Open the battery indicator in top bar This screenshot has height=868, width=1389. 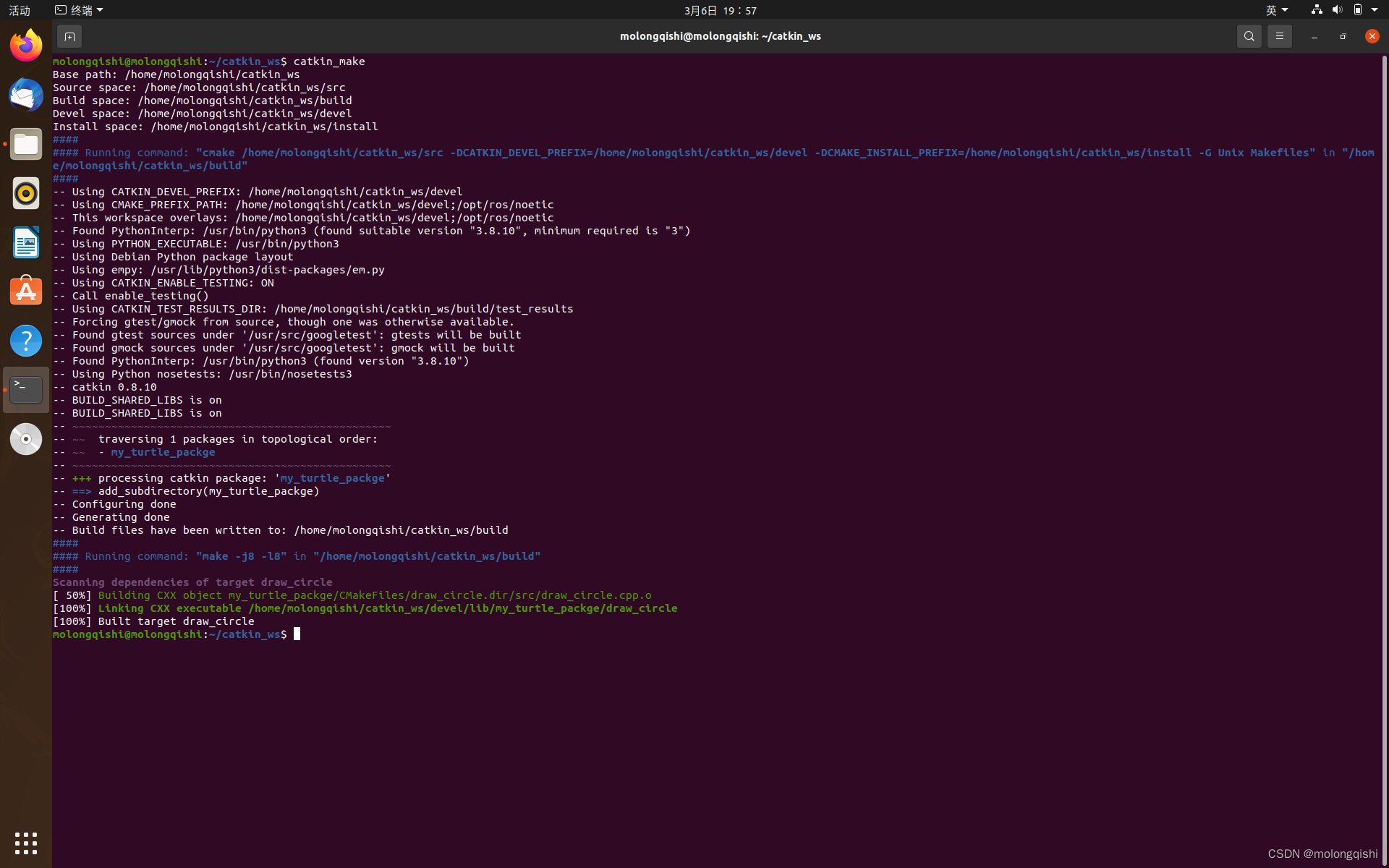(x=1357, y=10)
